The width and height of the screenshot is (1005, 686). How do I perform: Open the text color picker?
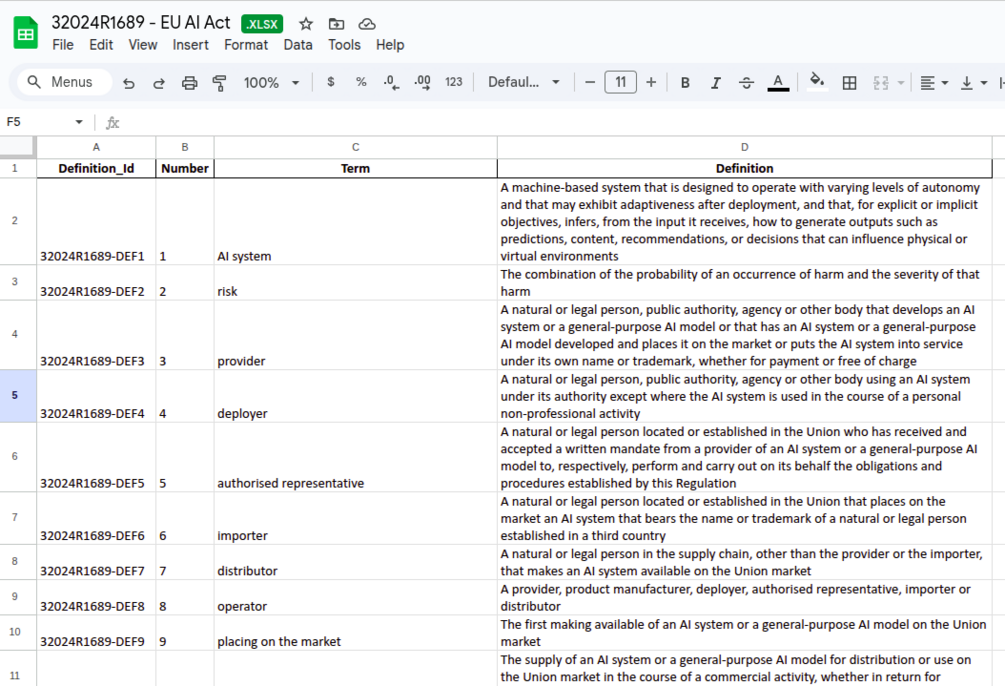click(778, 83)
